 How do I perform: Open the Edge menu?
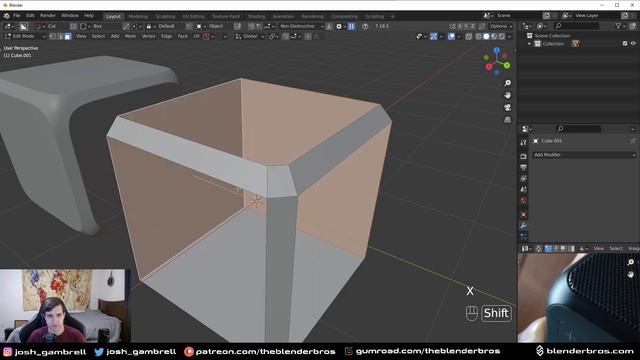(167, 36)
